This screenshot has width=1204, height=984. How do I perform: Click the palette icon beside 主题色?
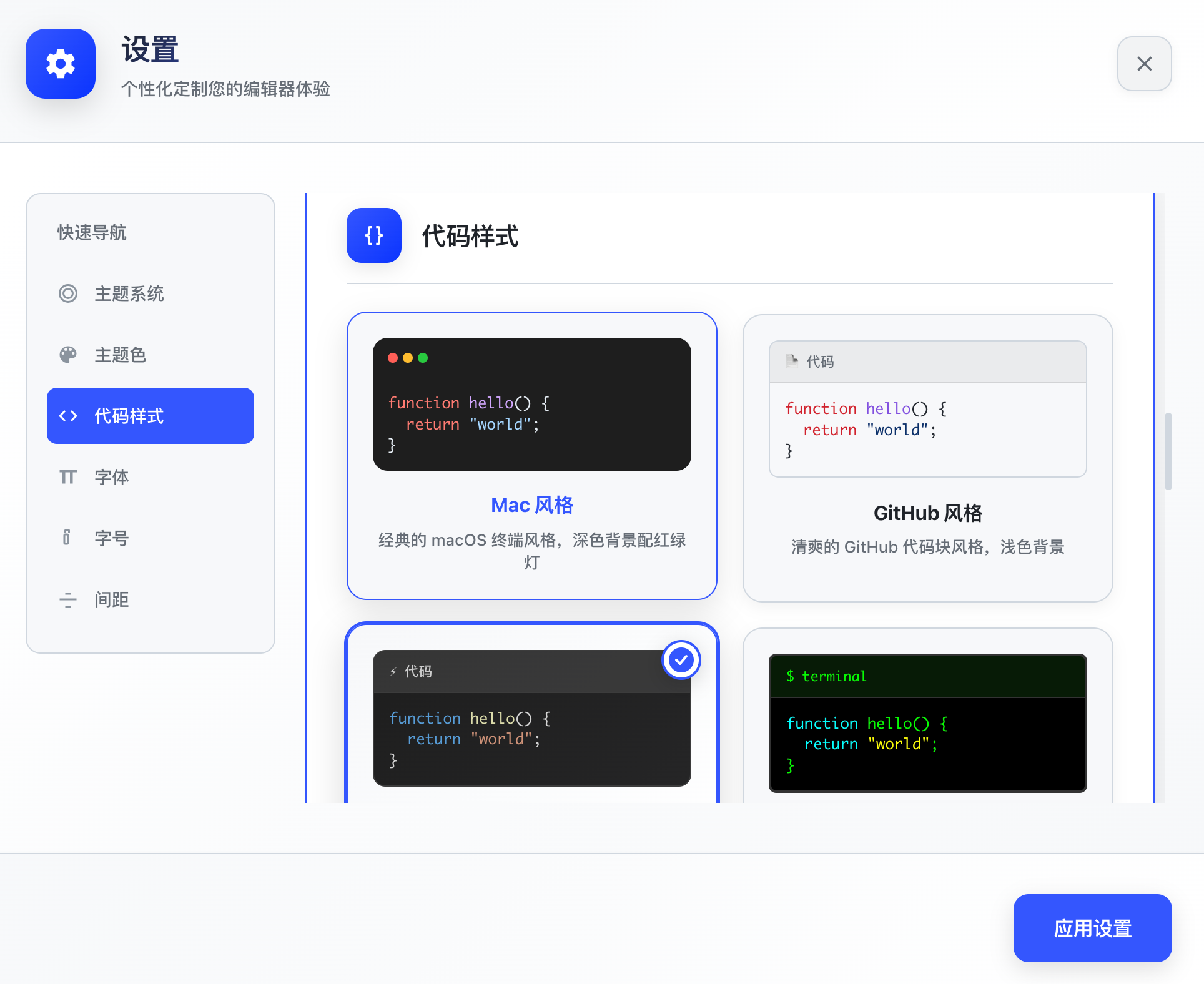[x=68, y=355]
